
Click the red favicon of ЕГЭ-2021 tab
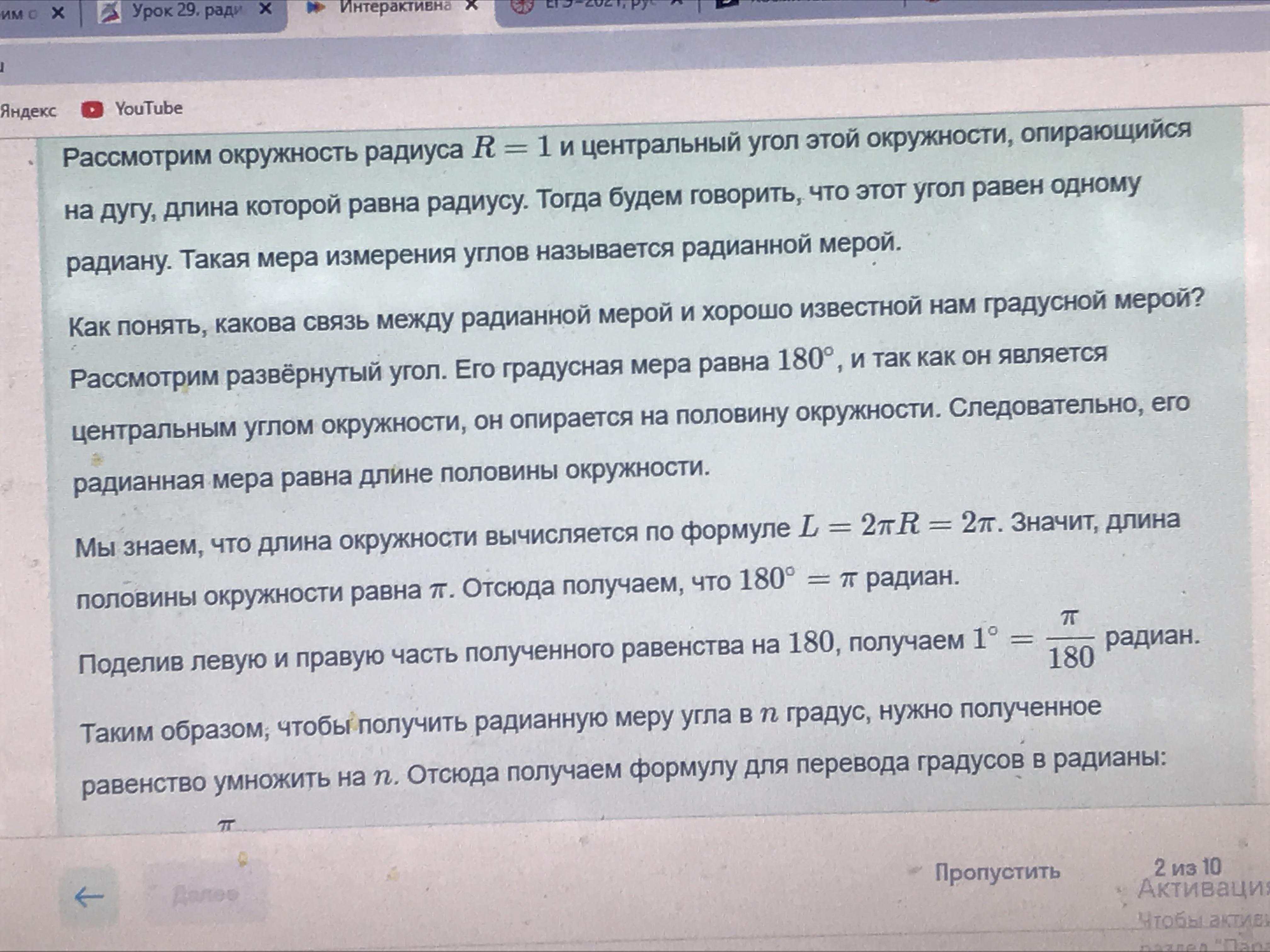pos(522,5)
